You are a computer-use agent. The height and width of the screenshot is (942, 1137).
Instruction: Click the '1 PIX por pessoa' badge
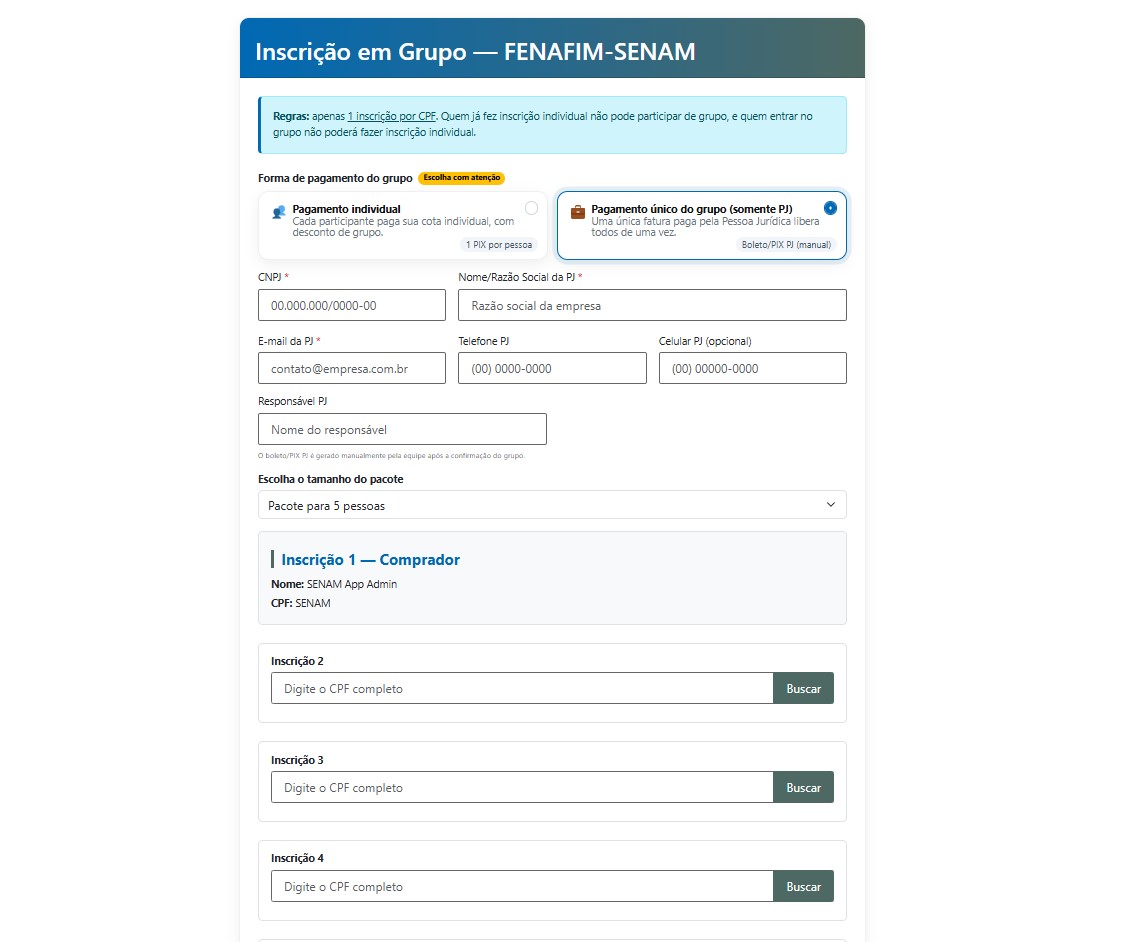pyautogui.click(x=498, y=244)
